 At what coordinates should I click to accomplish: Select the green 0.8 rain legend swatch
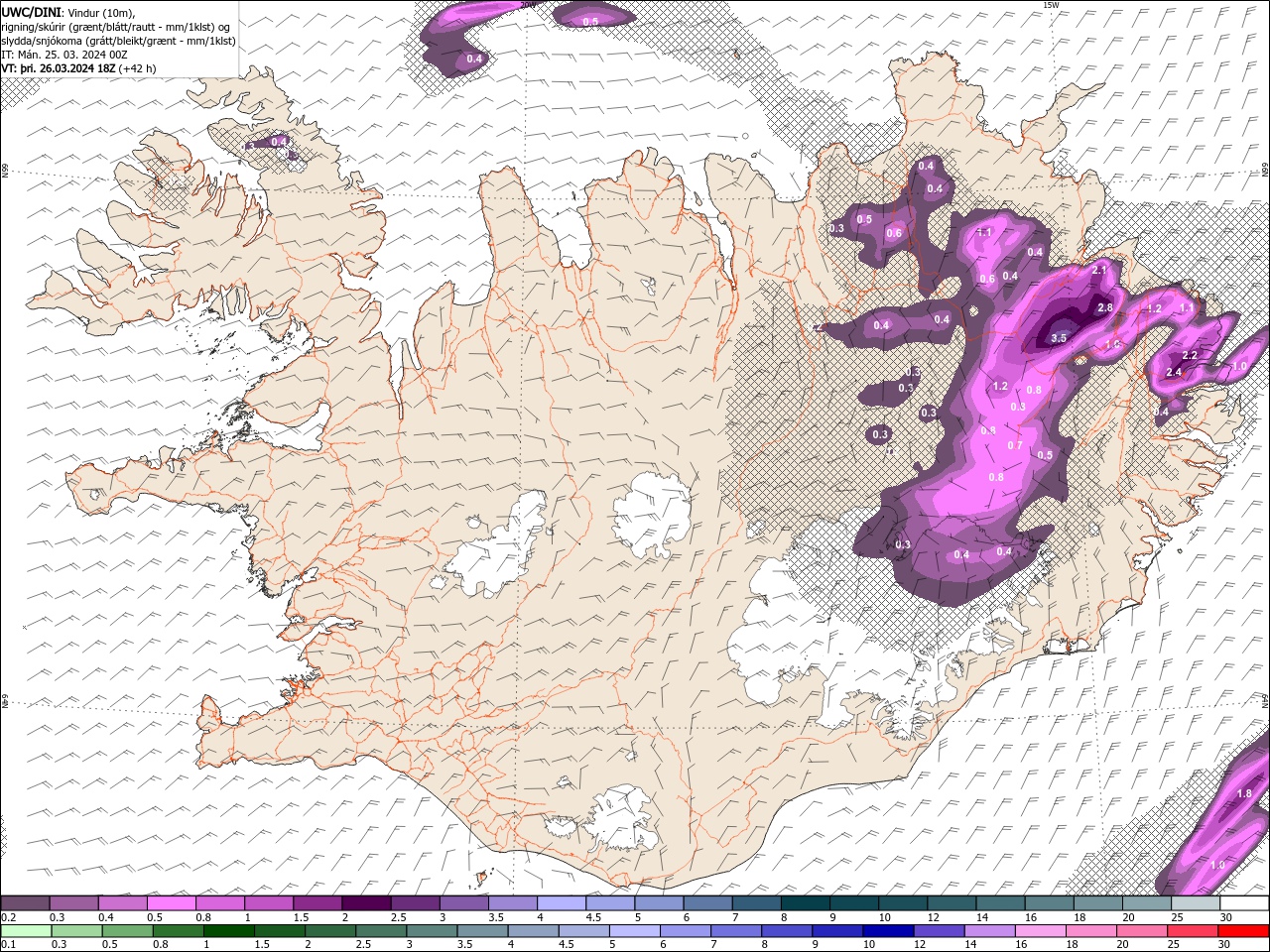click(178, 930)
